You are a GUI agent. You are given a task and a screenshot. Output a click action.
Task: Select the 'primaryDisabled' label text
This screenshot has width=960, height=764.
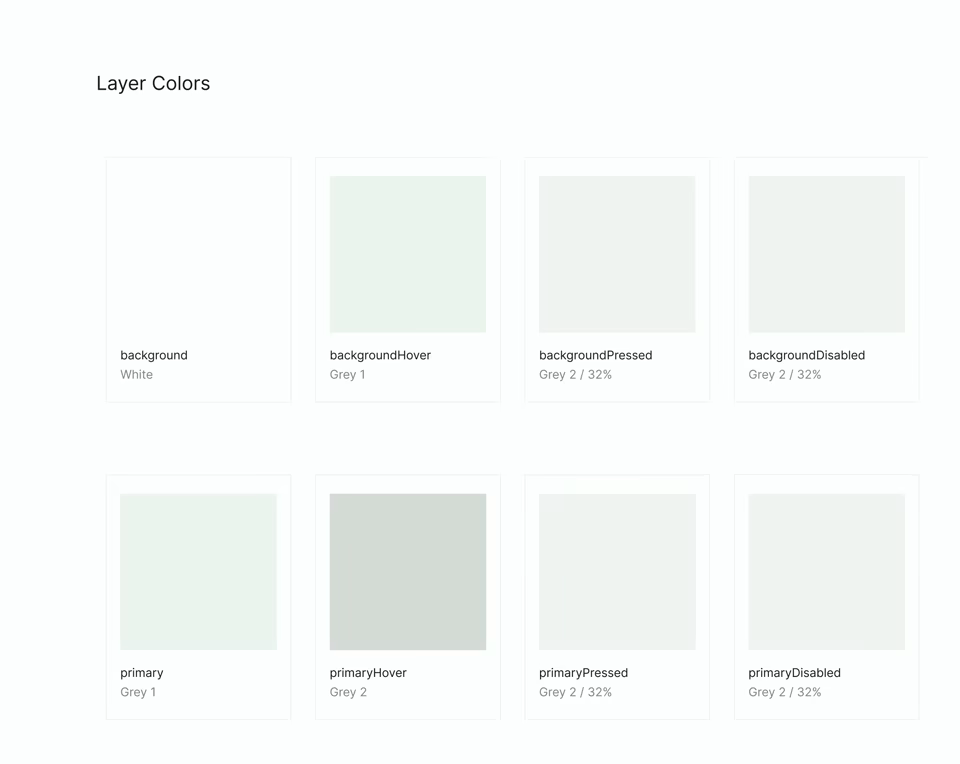794,673
